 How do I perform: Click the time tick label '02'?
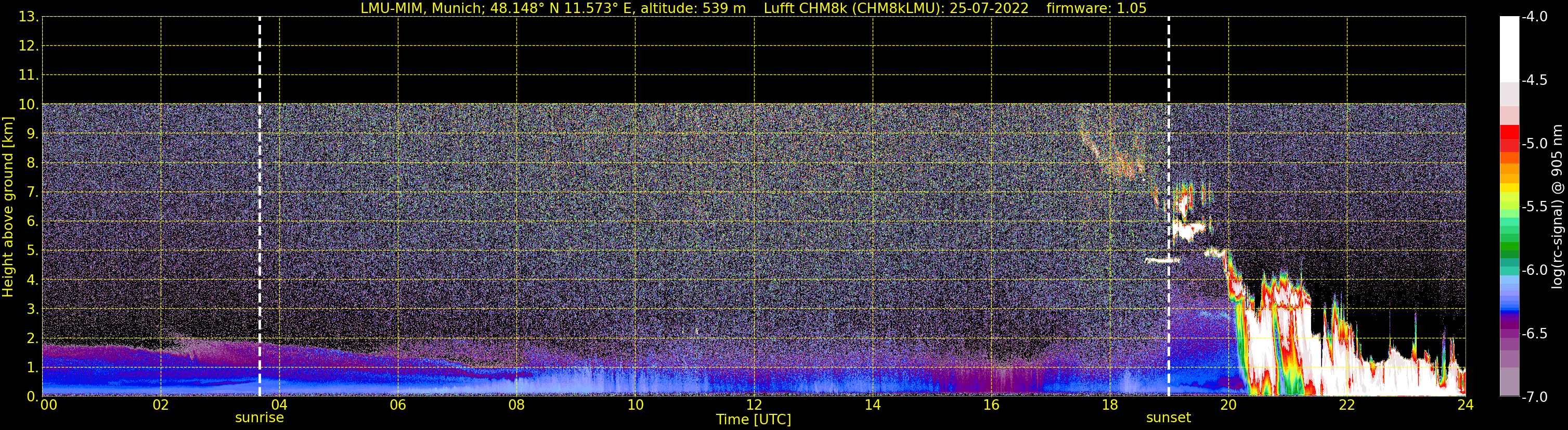[161, 405]
